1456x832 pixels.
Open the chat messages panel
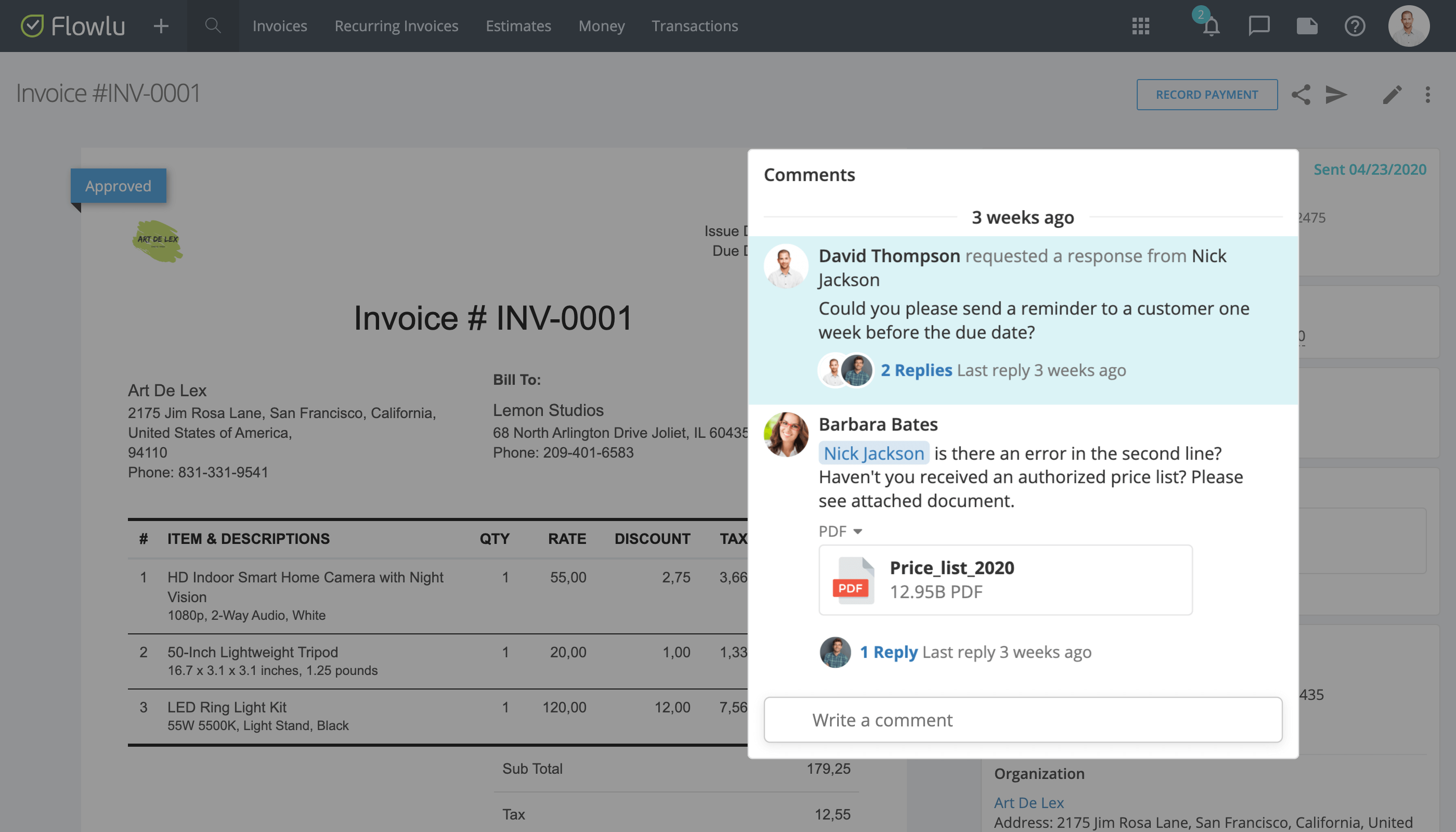coord(1258,25)
